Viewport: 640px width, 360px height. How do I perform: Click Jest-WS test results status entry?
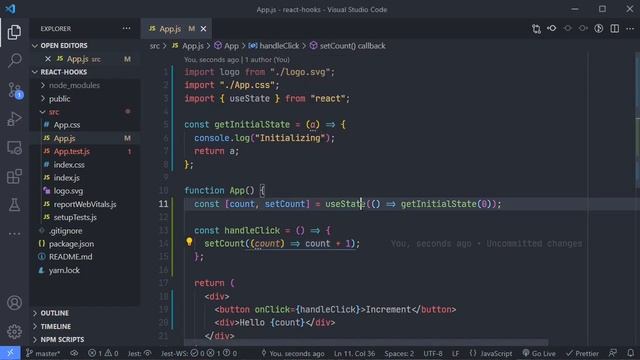point(199,353)
